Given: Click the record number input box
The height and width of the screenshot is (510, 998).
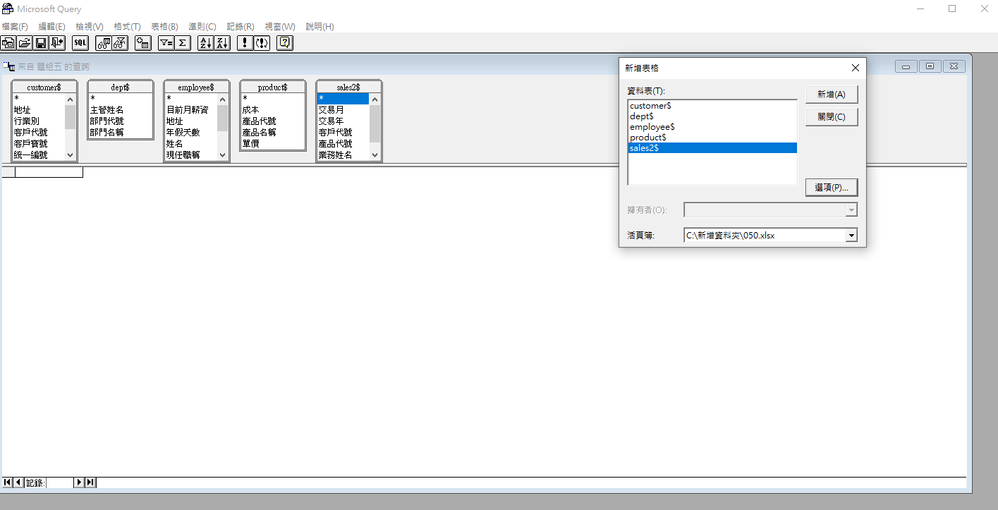Looking at the screenshot, I should [60, 483].
